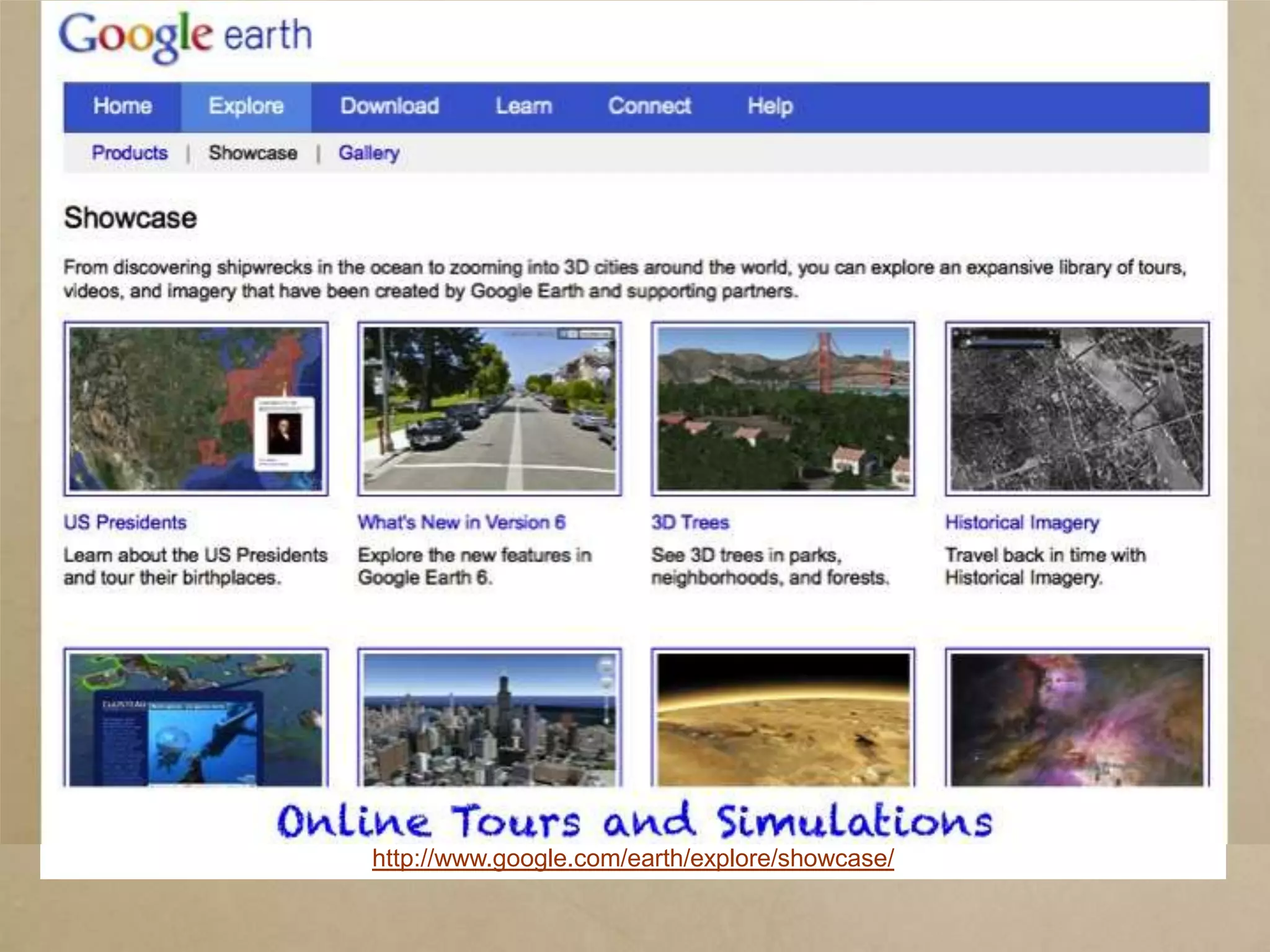The height and width of the screenshot is (952, 1270).
Task: Open the Learn navigation item
Action: tap(523, 107)
